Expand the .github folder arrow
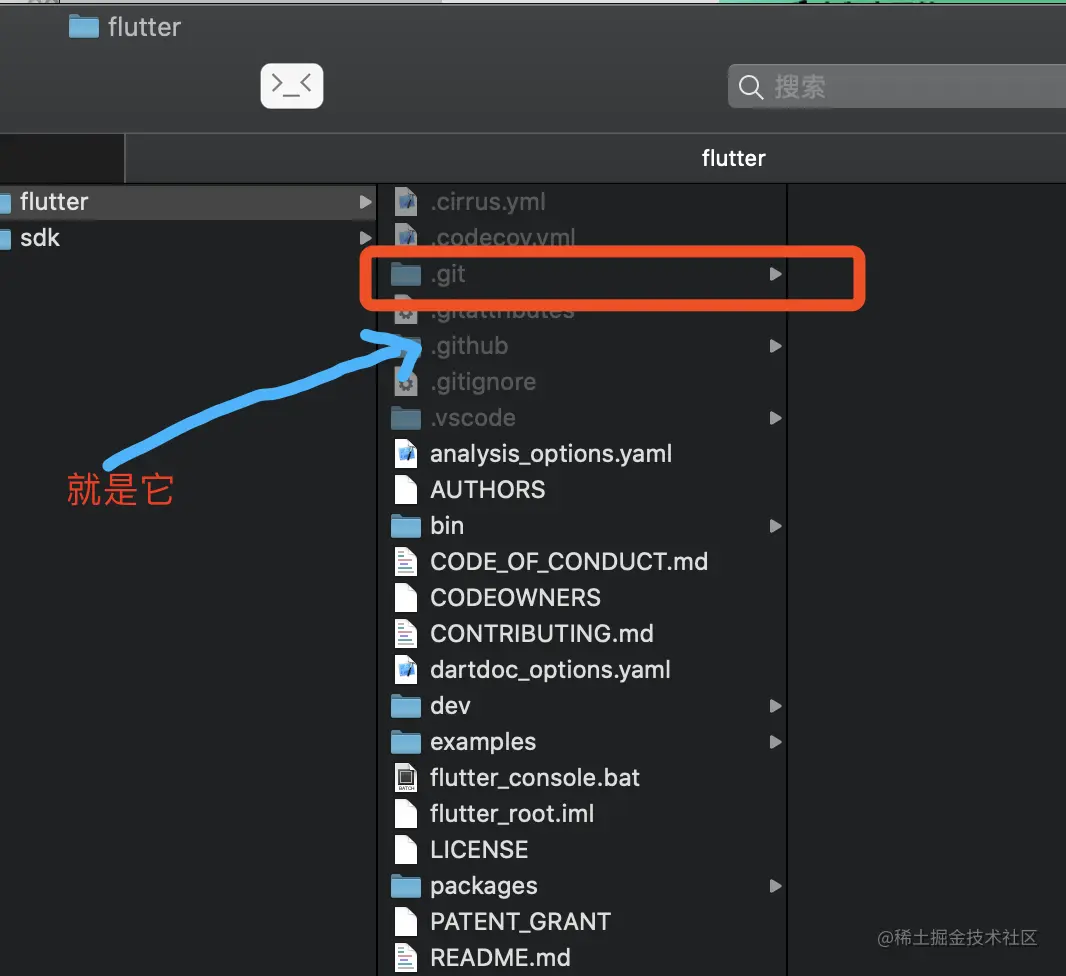Viewport: 1066px width, 976px height. (775, 346)
